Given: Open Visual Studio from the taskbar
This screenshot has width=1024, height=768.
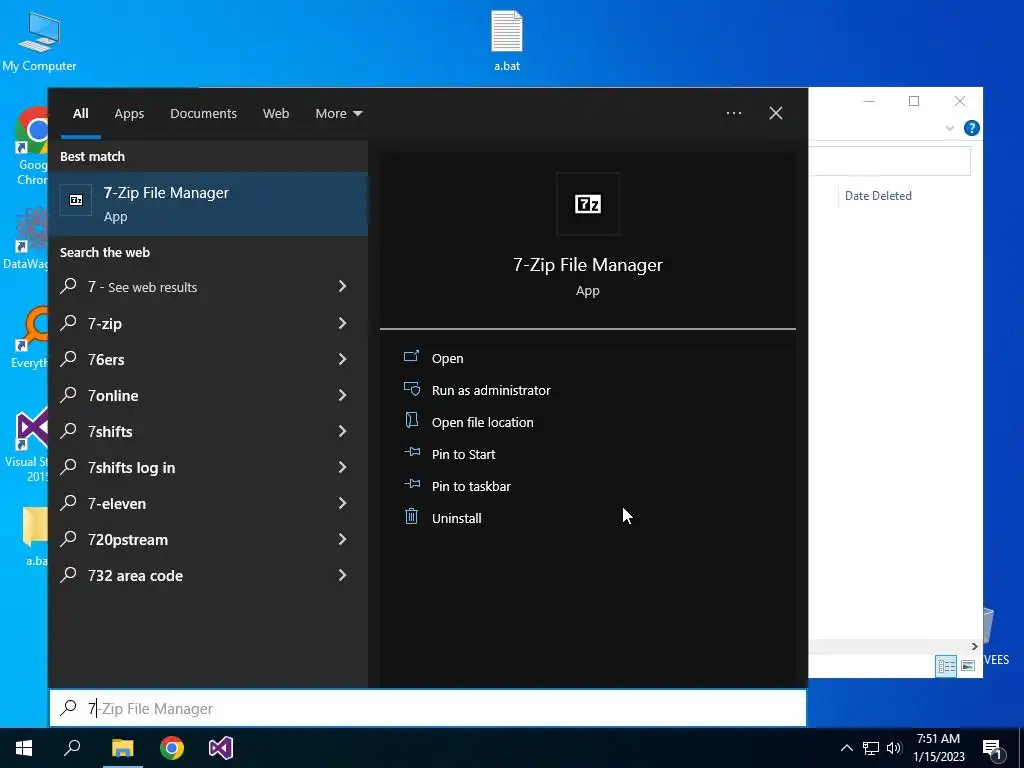Looking at the screenshot, I should tap(221, 748).
